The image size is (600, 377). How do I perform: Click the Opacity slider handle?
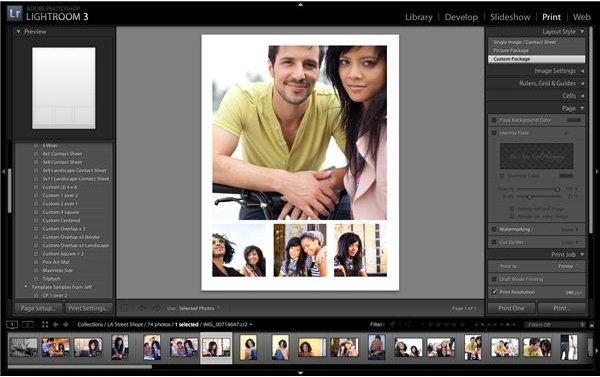558,189
